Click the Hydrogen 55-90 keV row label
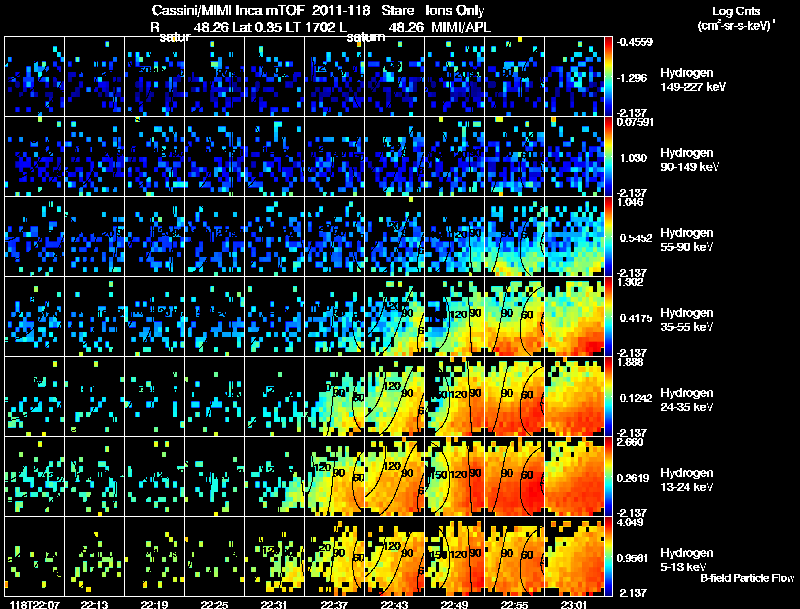The height and width of the screenshot is (609, 800). click(x=687, y=240)
